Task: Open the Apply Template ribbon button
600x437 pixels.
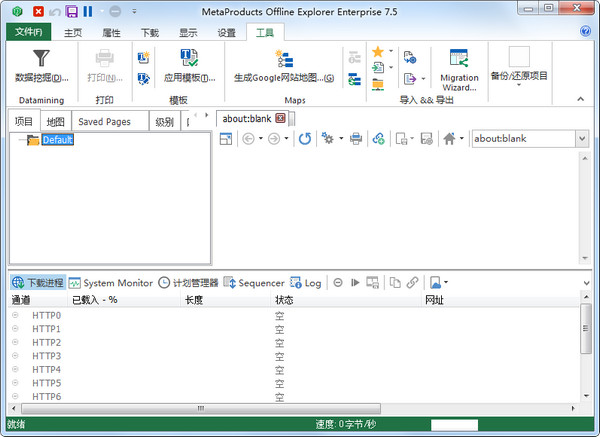Action: tap(189, 66)
